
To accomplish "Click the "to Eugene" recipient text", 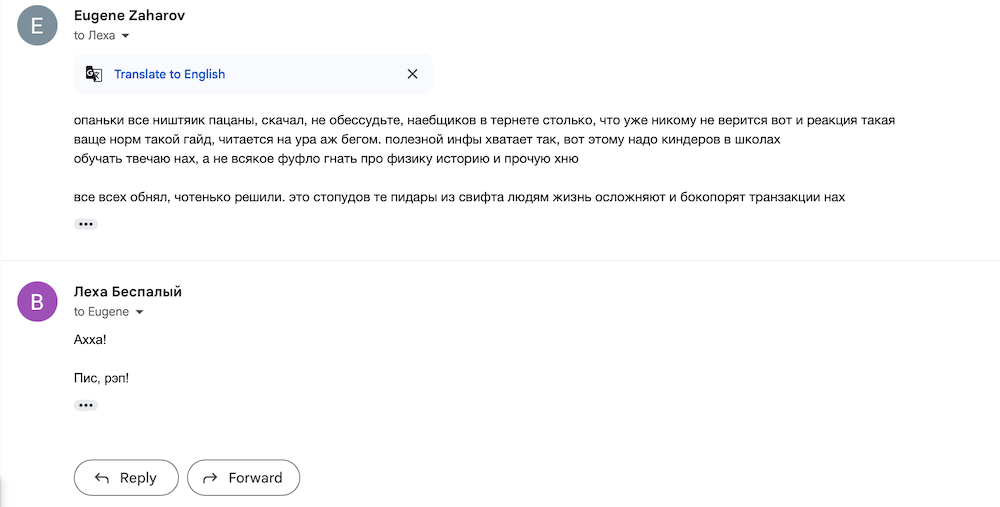I will click(101, 312).
